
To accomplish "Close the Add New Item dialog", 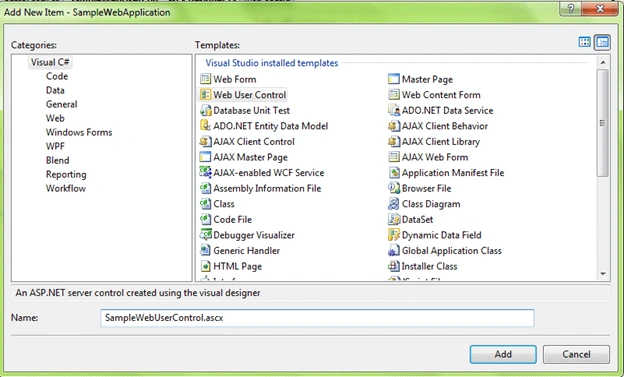I will 600,9.
